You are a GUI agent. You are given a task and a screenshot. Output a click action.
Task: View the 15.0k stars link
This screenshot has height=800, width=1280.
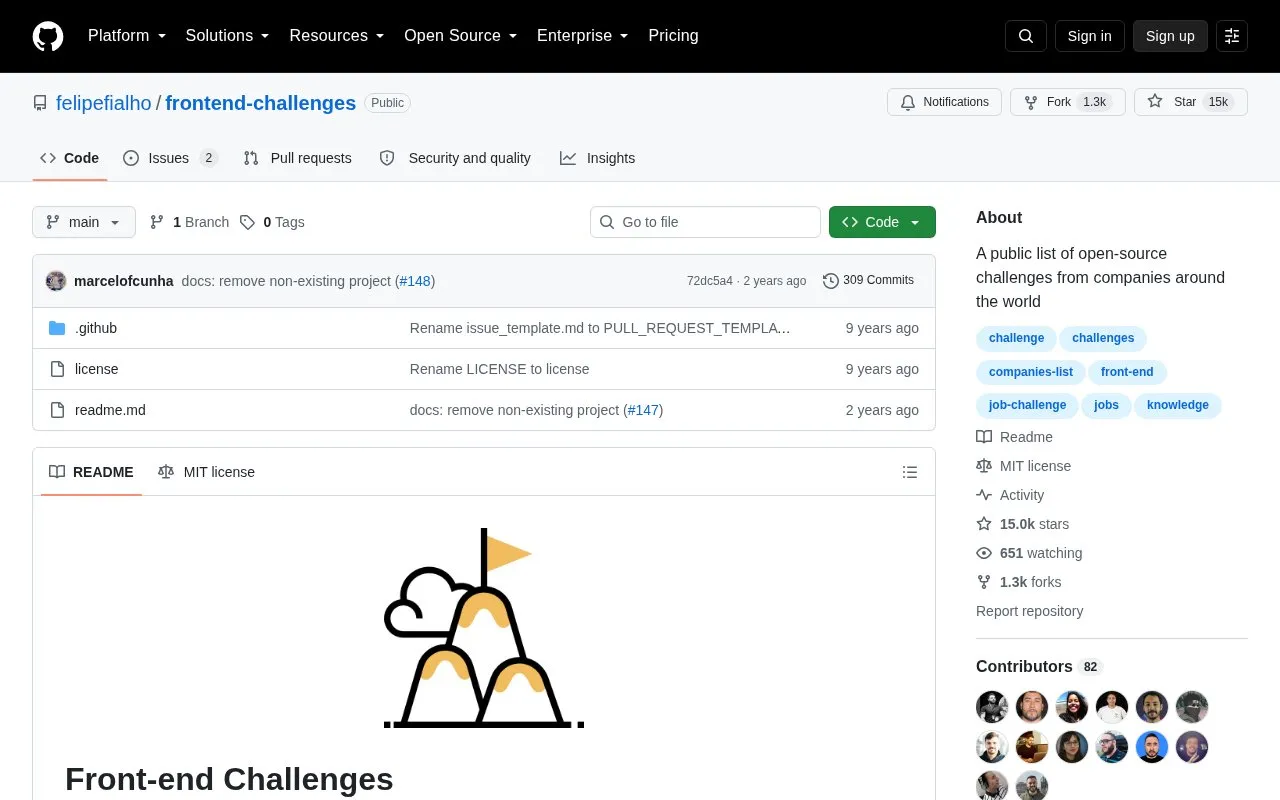pos(1023,524)
